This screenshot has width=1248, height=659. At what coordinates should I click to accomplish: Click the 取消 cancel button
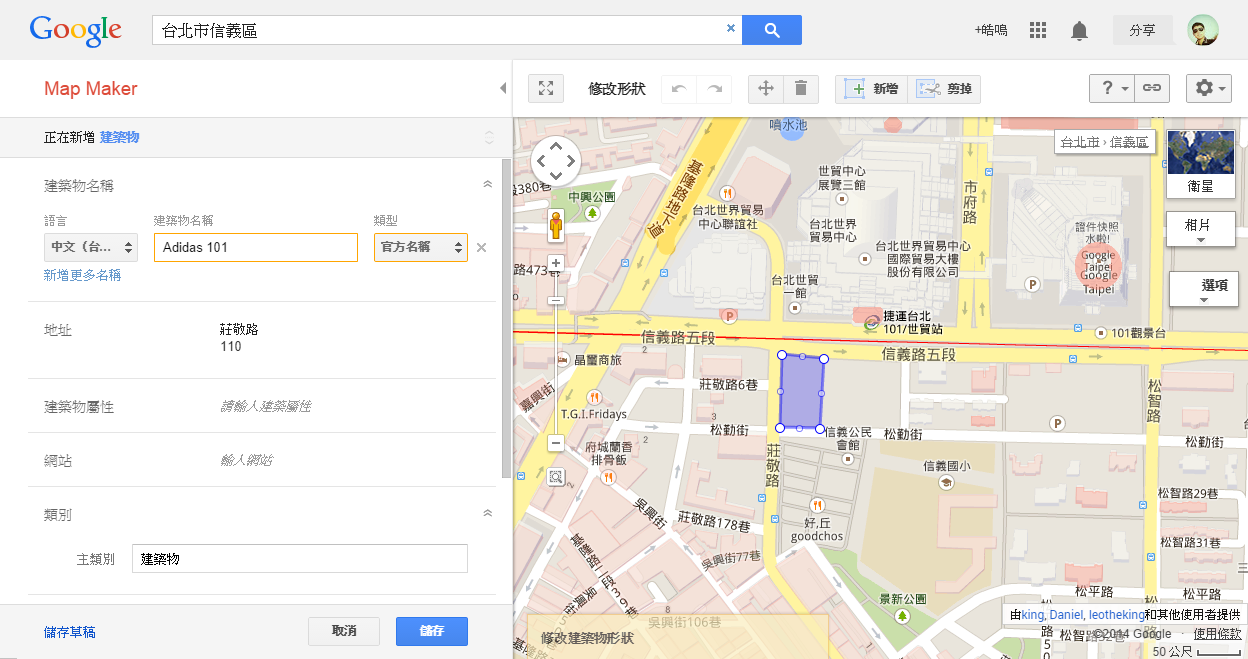click(344, 631)
